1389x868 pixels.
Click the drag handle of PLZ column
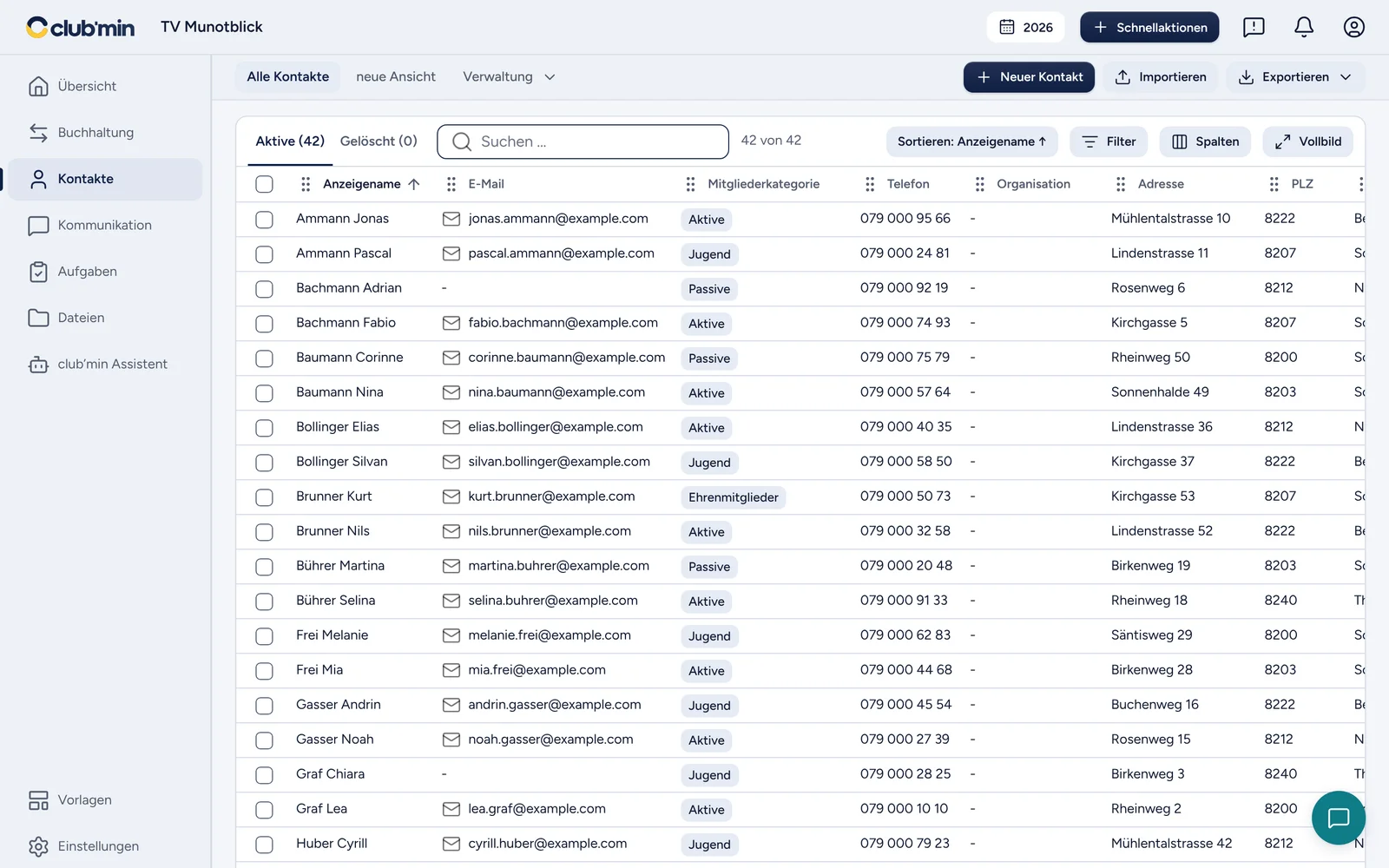click(1274, 184)
